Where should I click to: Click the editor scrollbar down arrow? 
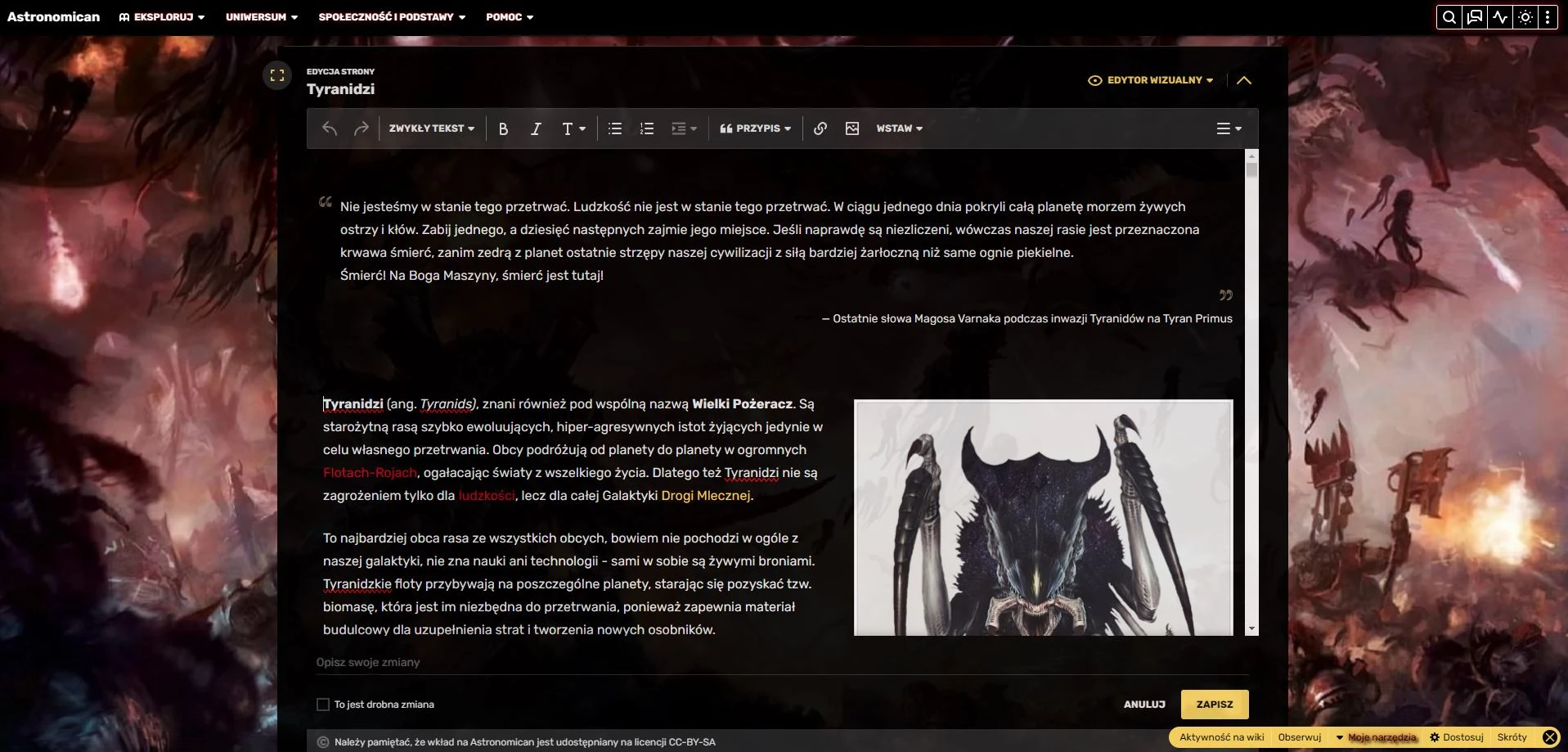[x=1251, y=628]
